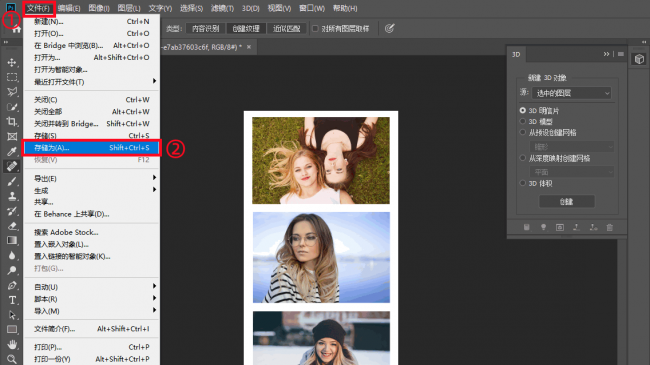650x365 pixels.
Task: Collapse the 3D panel with the double-arrow
Action: click(606, 54)
